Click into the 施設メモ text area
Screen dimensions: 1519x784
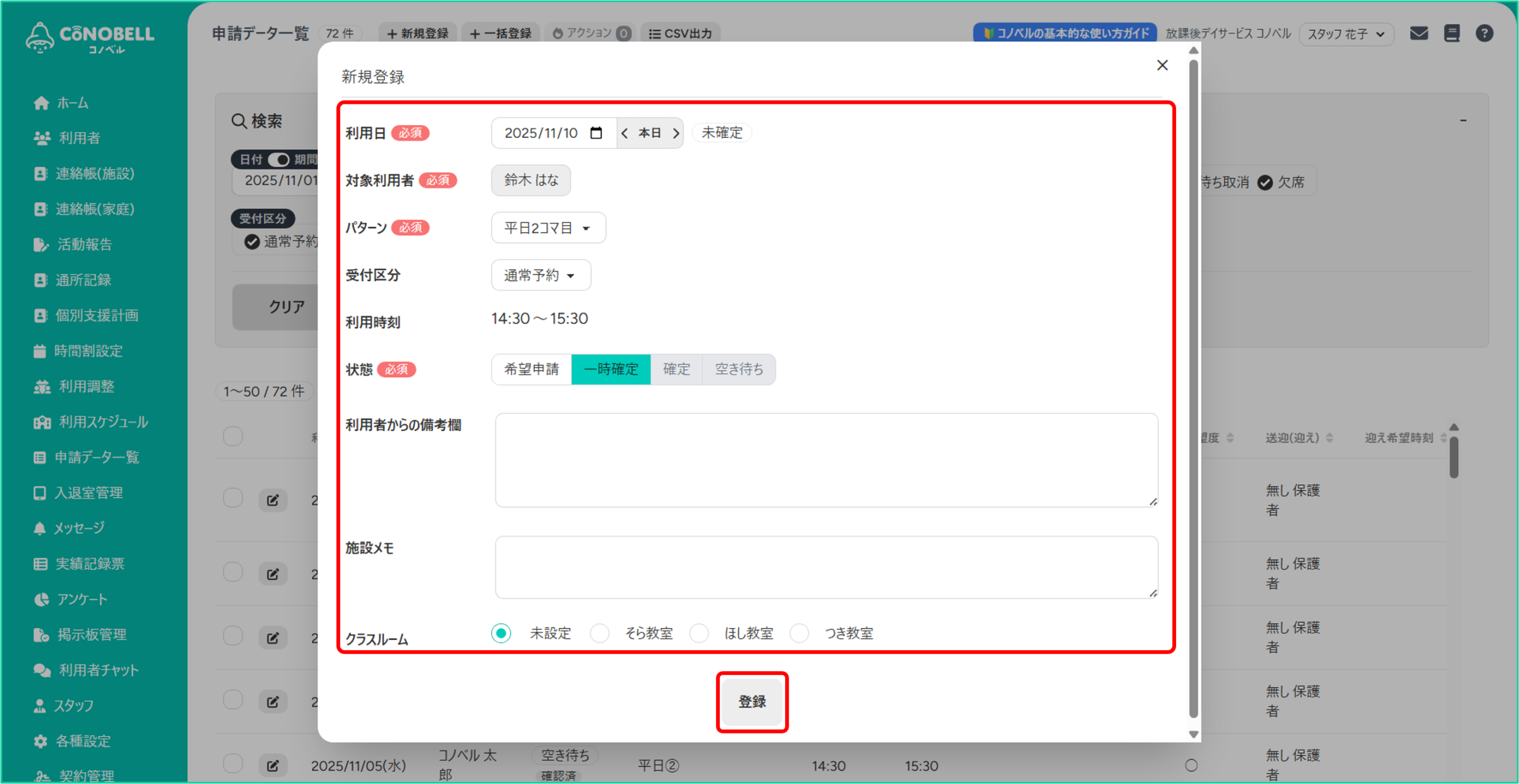pos(826,567)
